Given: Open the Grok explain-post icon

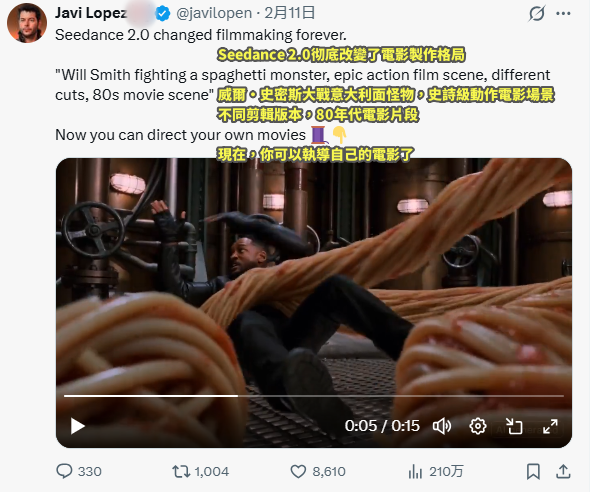Looking at the screenshot, I should 536,14.
